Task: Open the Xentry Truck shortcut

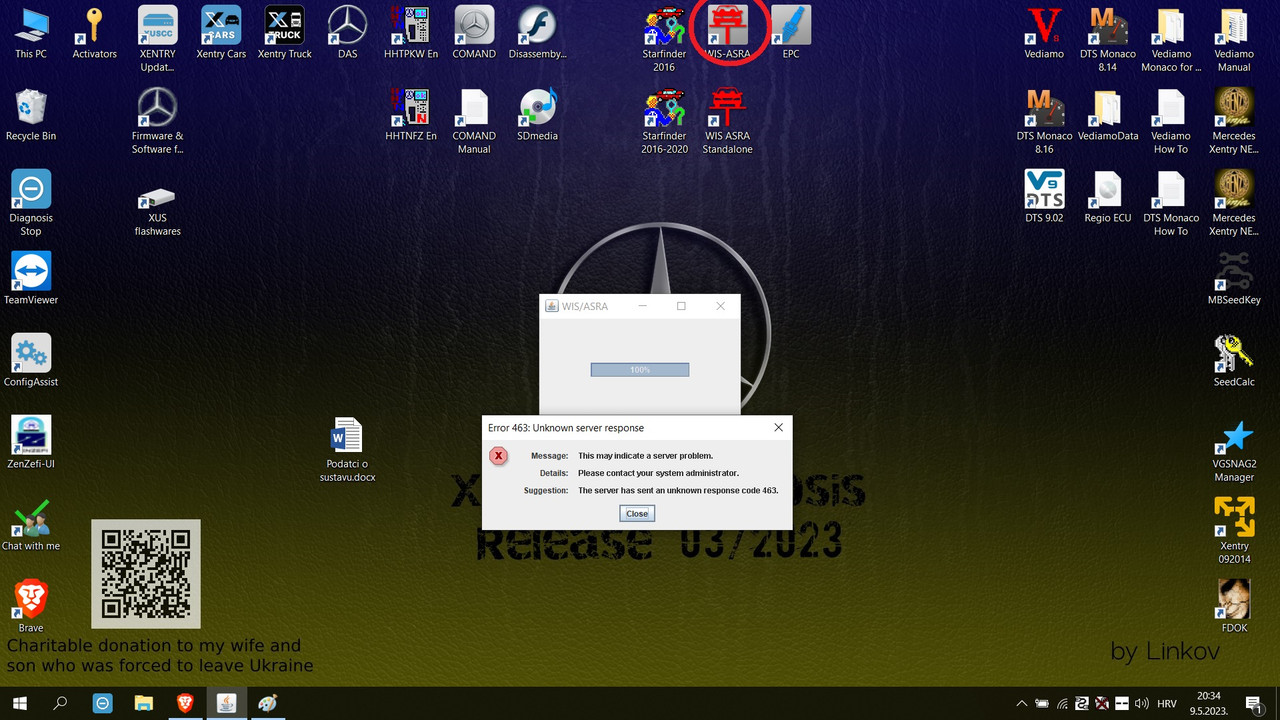Action: coord(285,32)
